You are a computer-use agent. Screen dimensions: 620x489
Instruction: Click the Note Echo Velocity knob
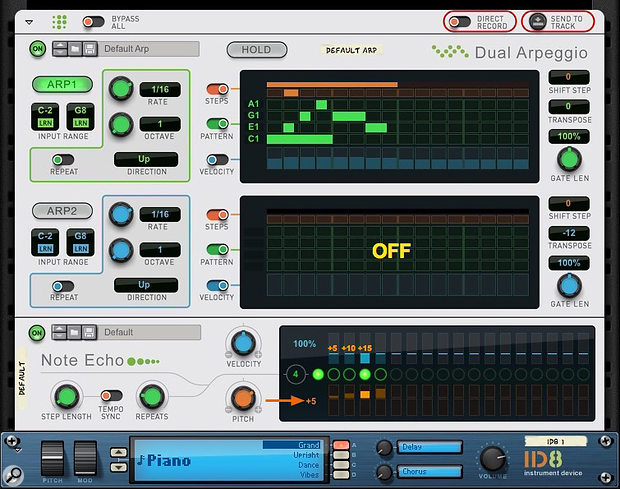point(243,343)
